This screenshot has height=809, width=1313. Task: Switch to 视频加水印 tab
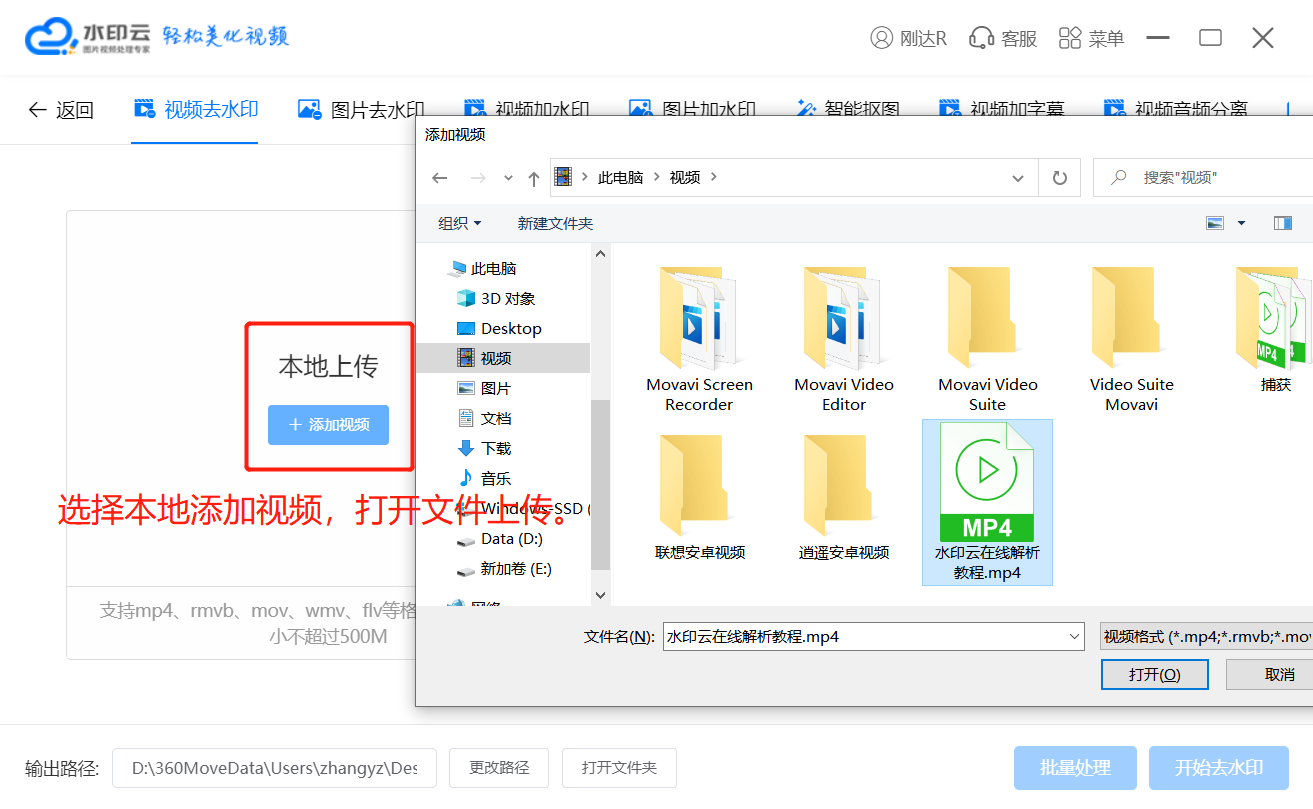[526, 110]
